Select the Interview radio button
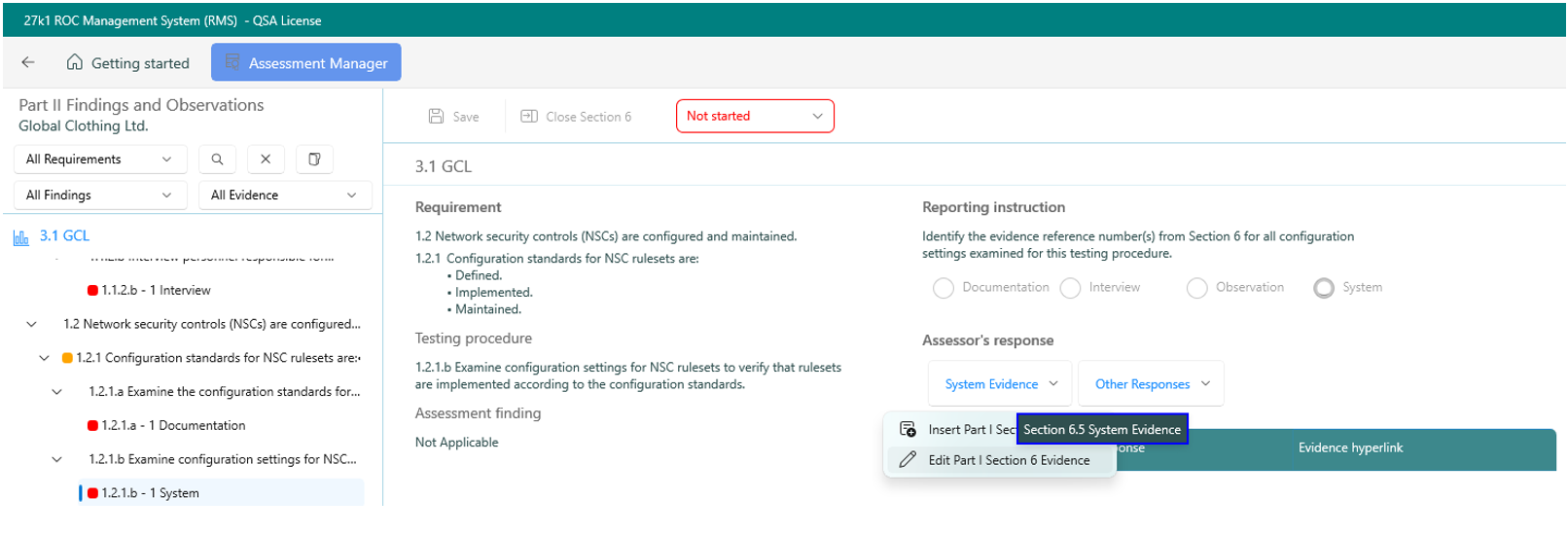 pos(1070,288)
